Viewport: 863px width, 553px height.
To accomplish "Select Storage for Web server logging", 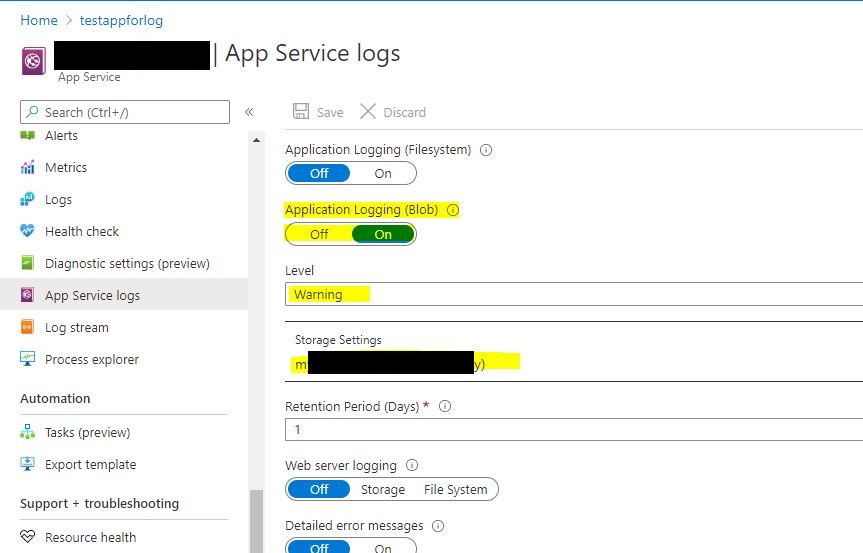I will point(383,489).
